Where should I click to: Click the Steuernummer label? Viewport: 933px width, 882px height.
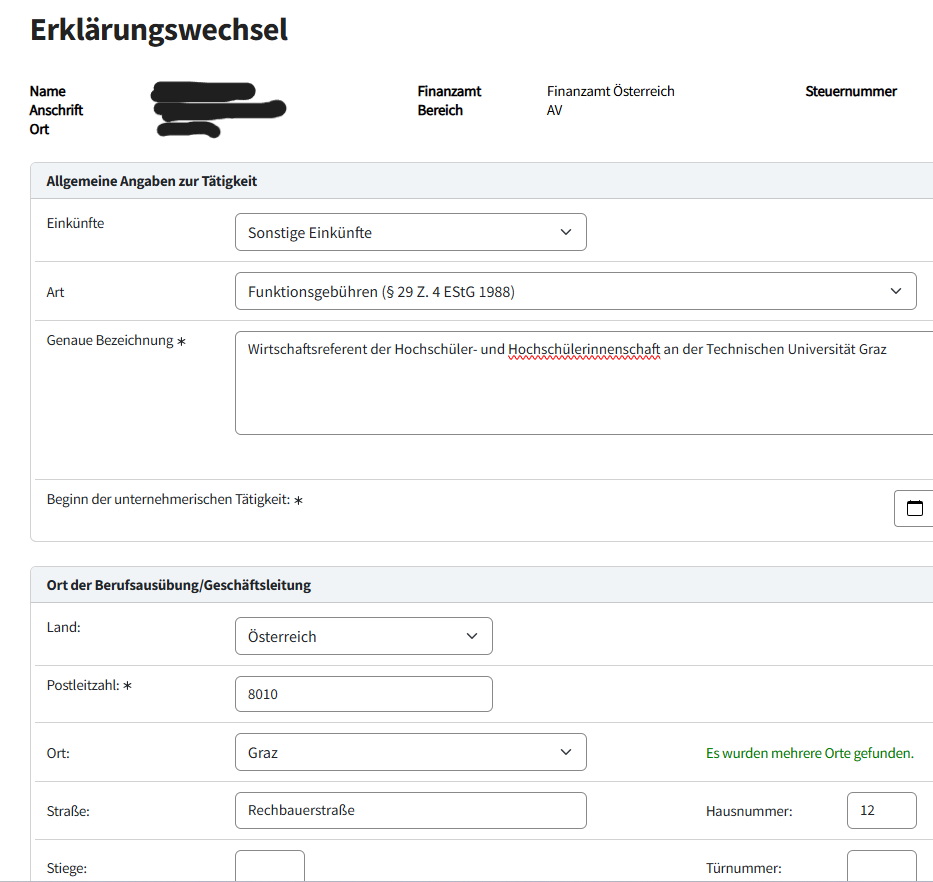(x=851, y=91)
